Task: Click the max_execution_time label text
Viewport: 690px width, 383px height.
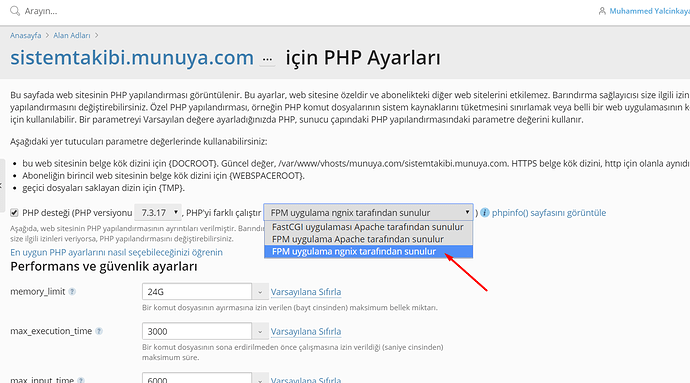Action: pos(51,331)
